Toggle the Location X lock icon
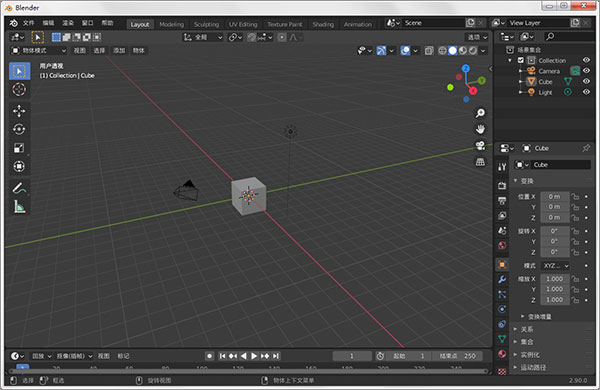 click(x=575, y=197)
